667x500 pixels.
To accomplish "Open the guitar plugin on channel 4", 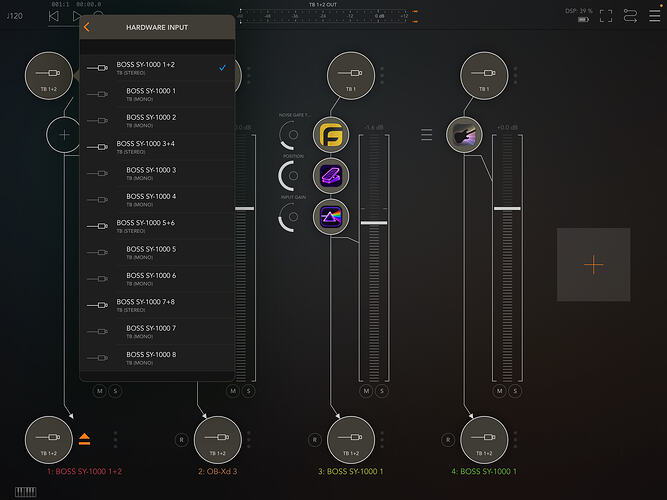I will (464, 135).
